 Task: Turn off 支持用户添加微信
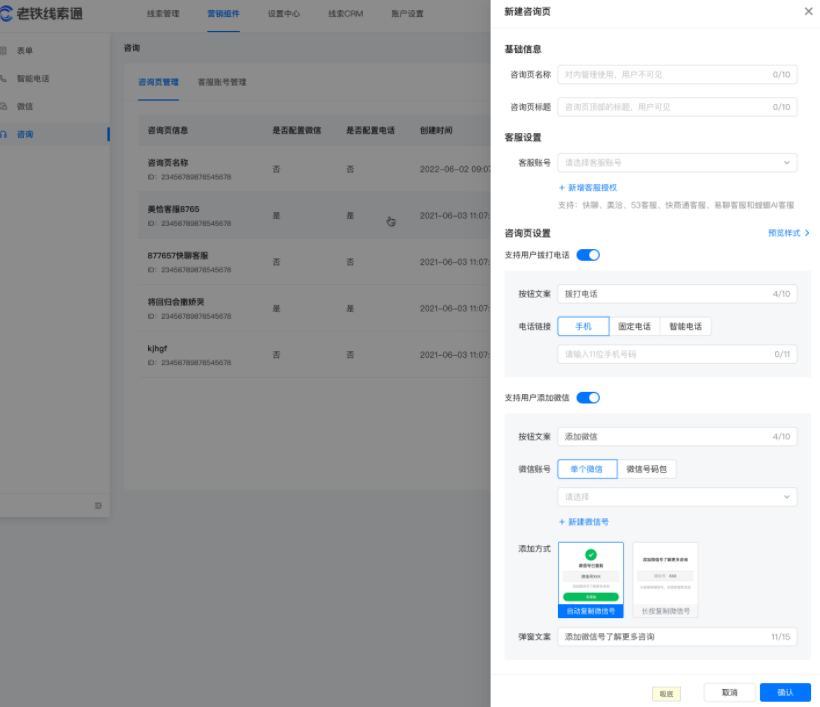[x=588, y=397]
